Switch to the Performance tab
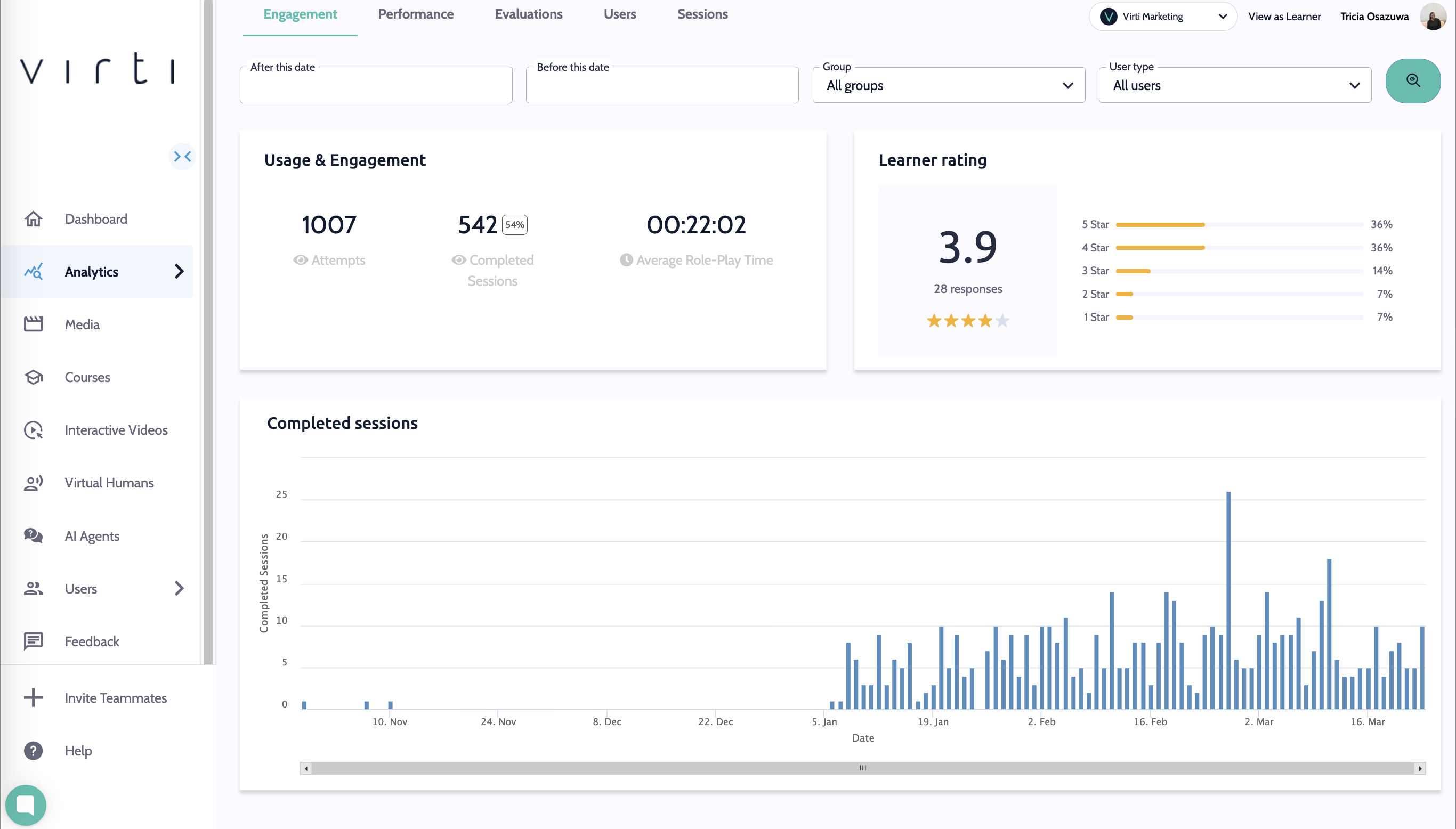 coord(416,14)
